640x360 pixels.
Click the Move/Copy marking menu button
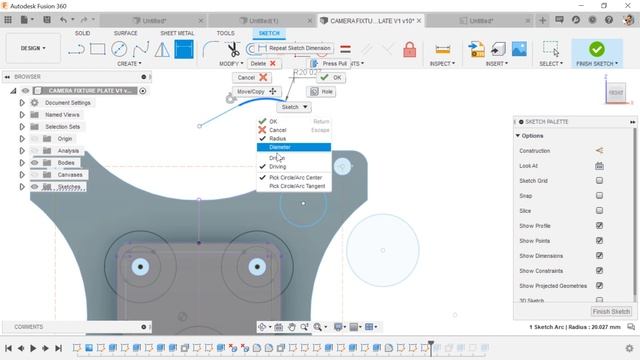pyautogui.click(x=257, y=91)
